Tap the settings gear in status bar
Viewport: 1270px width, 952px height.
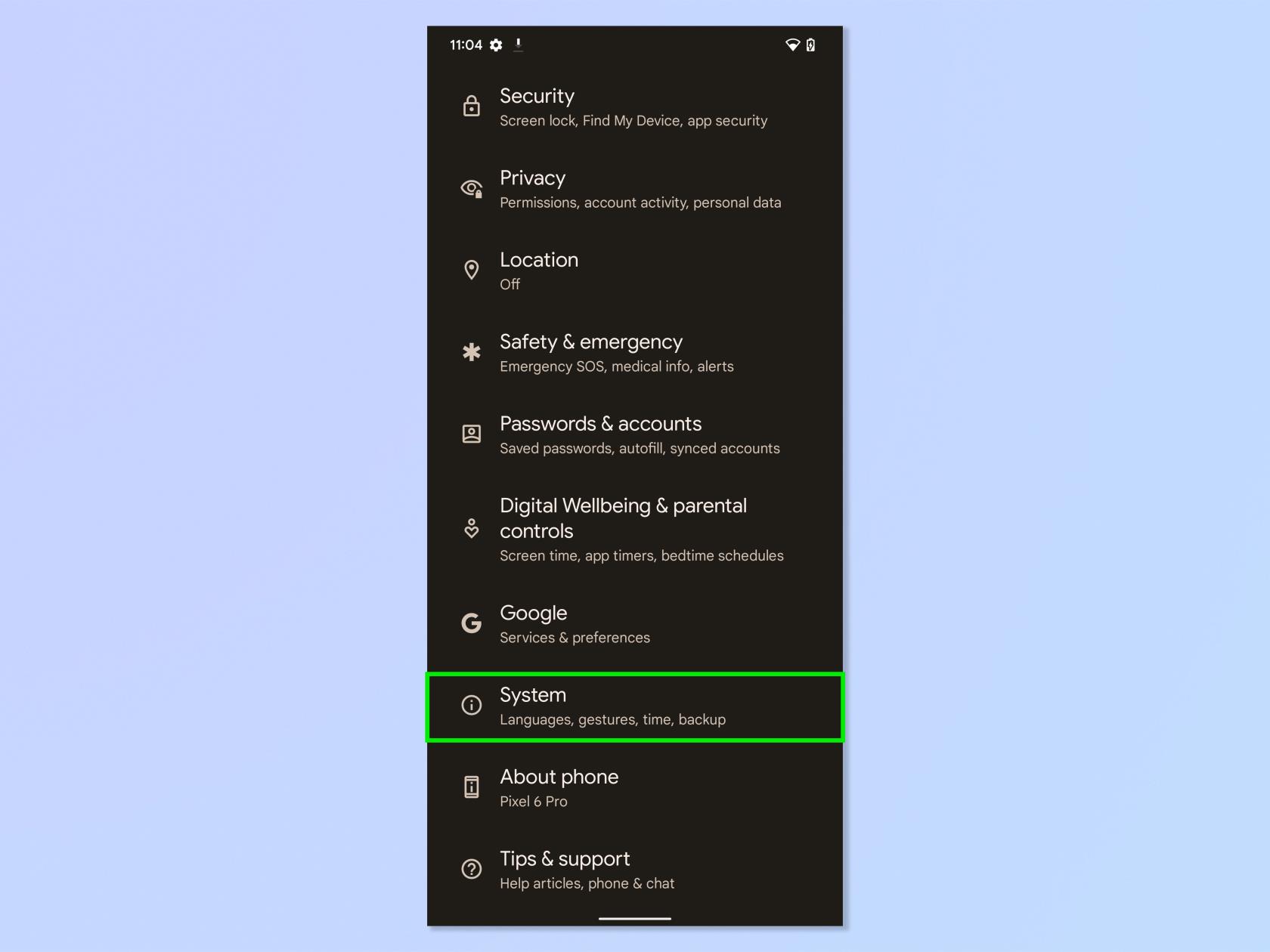coord(496,45)
